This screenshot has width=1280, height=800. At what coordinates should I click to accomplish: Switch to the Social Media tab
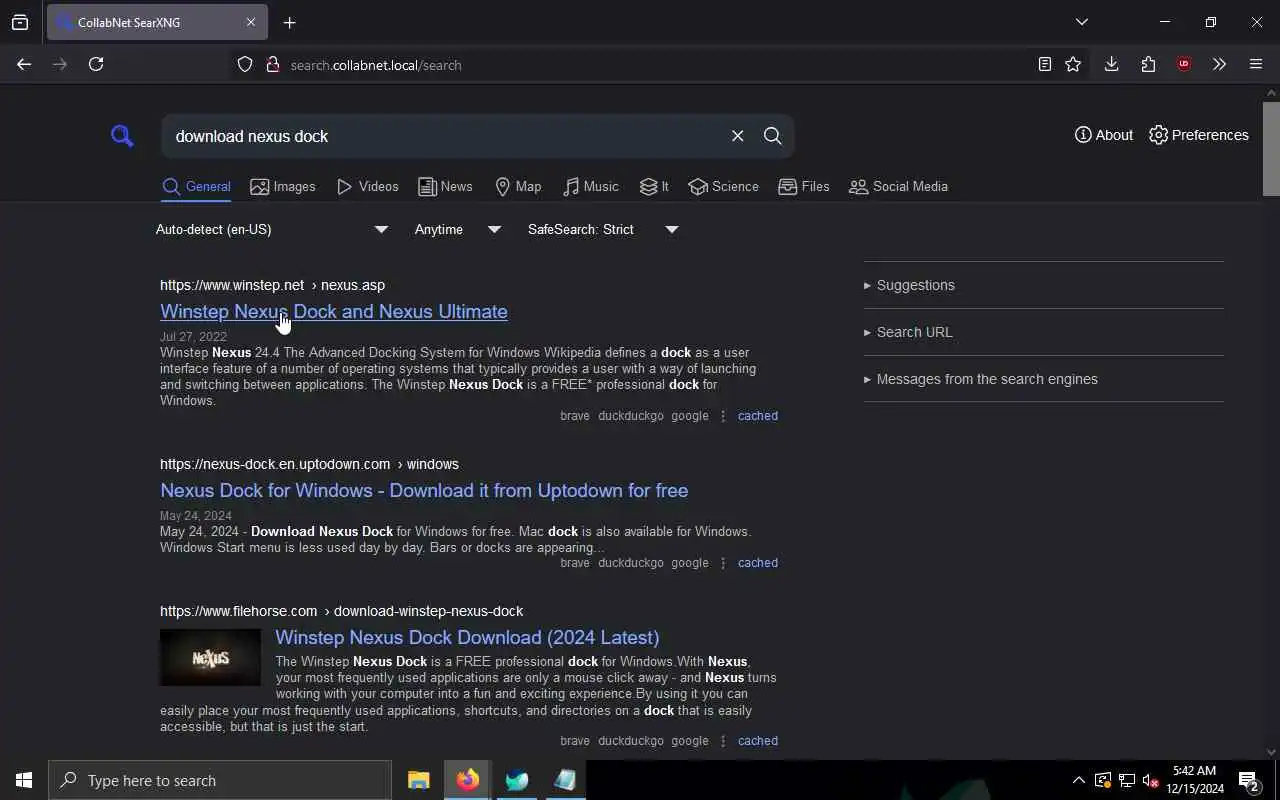(x=898, y=187)
